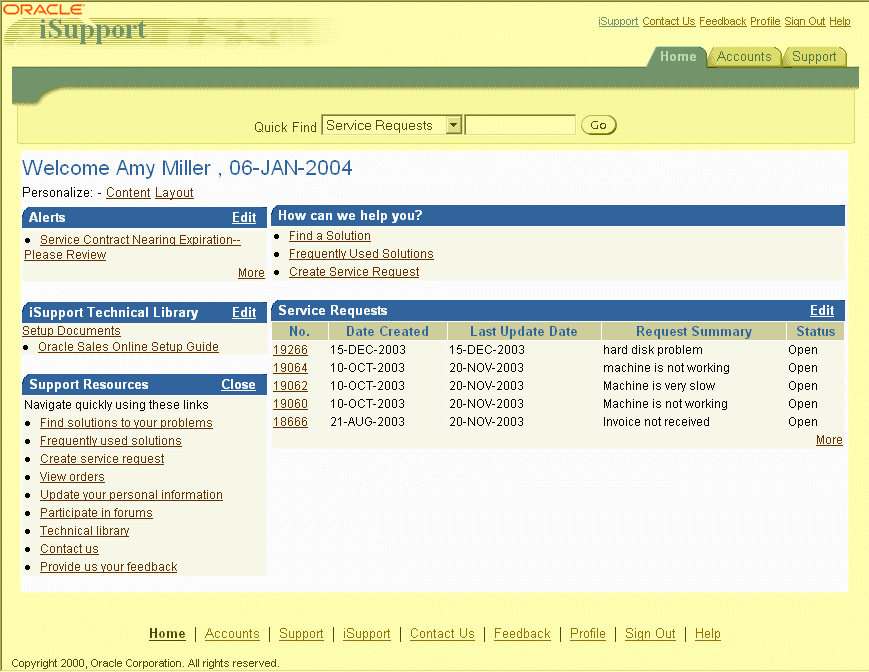
Task: Select 'Machine is very slow' summary cell
Action: tap(659, 386)
